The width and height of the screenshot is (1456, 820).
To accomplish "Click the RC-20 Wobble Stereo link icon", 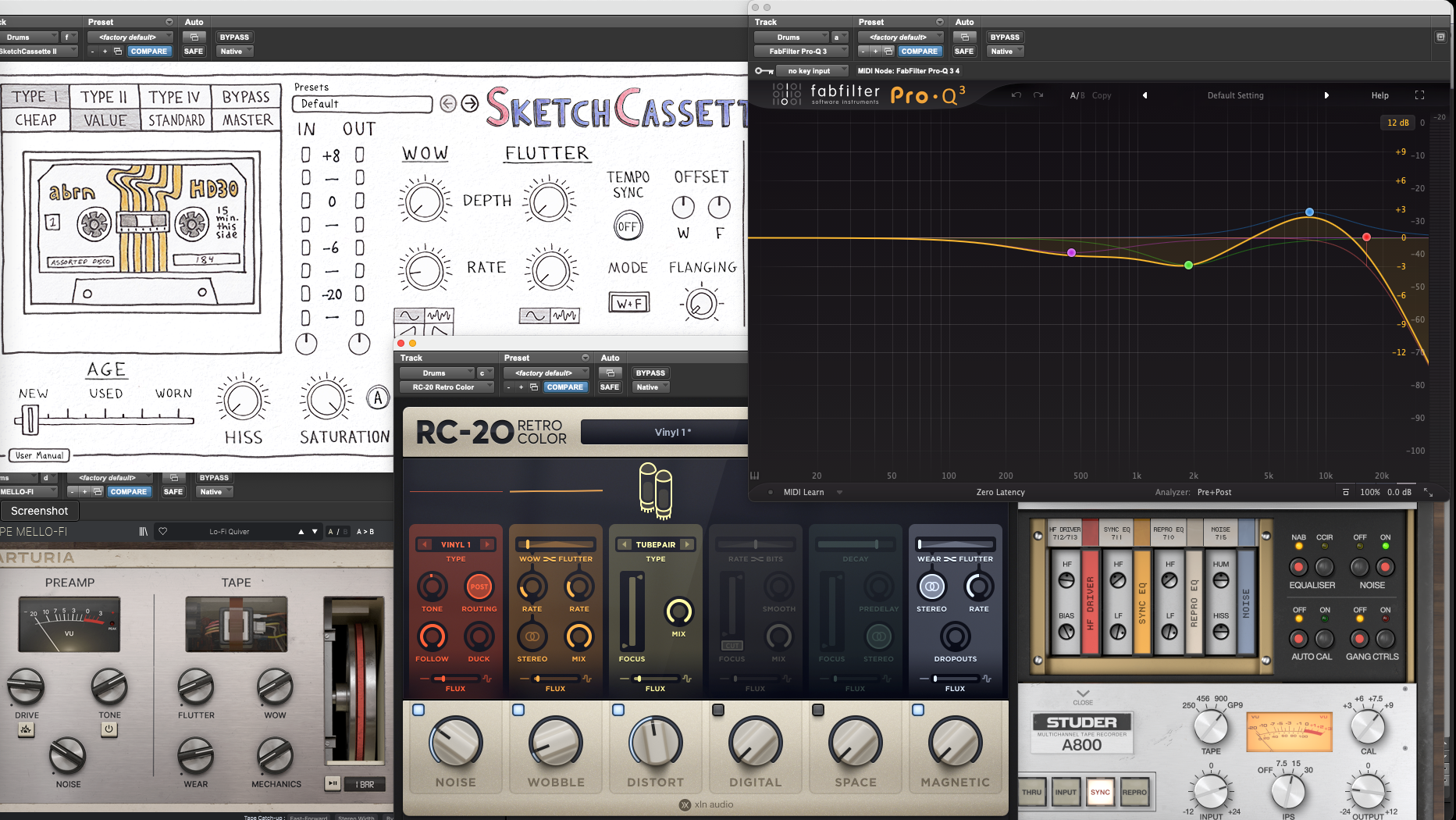I will [532, 637].
